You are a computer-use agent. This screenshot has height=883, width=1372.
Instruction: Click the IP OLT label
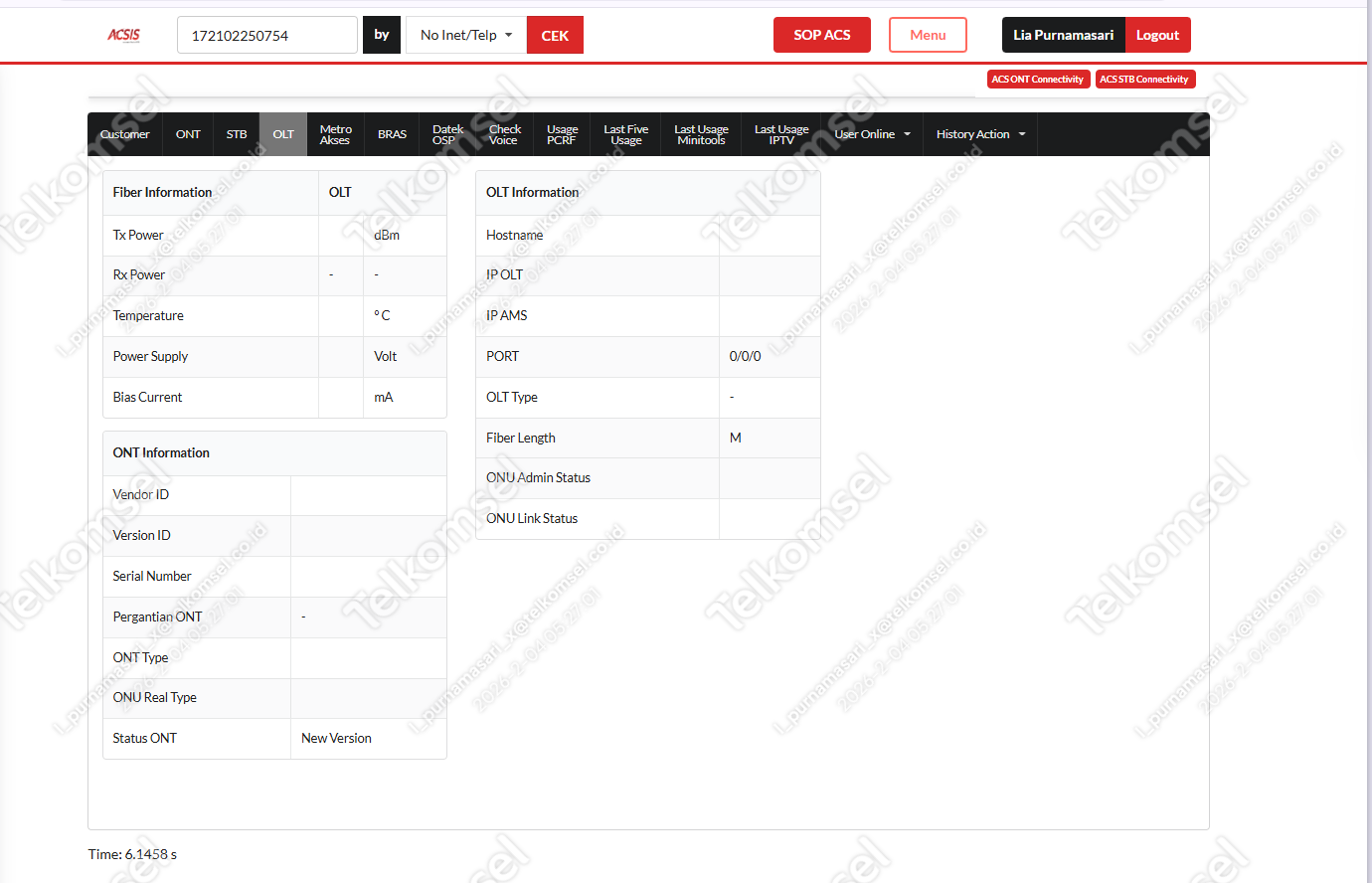504,275
